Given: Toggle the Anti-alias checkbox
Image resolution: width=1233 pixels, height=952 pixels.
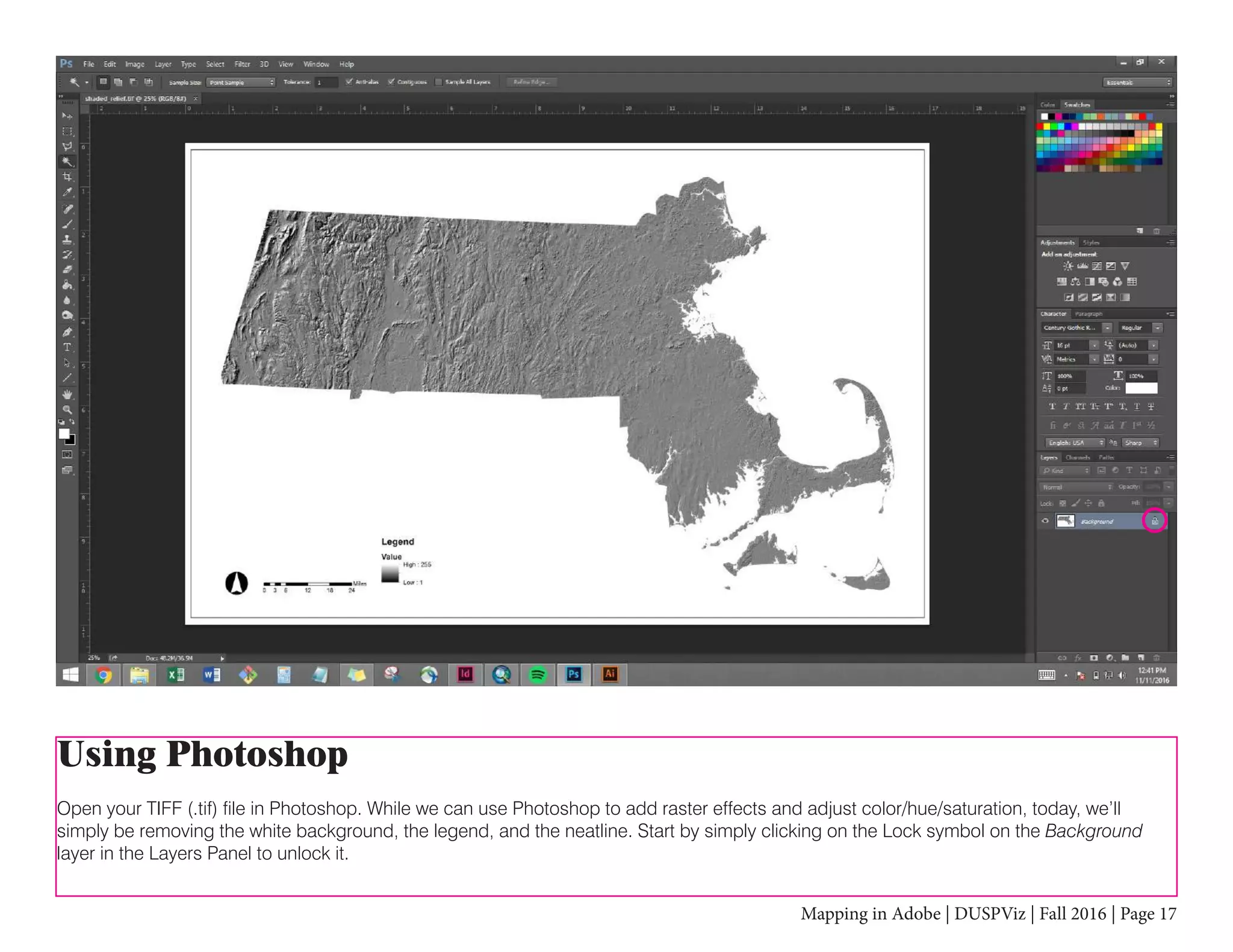Looking at the screenshot, I should point(349,82).
